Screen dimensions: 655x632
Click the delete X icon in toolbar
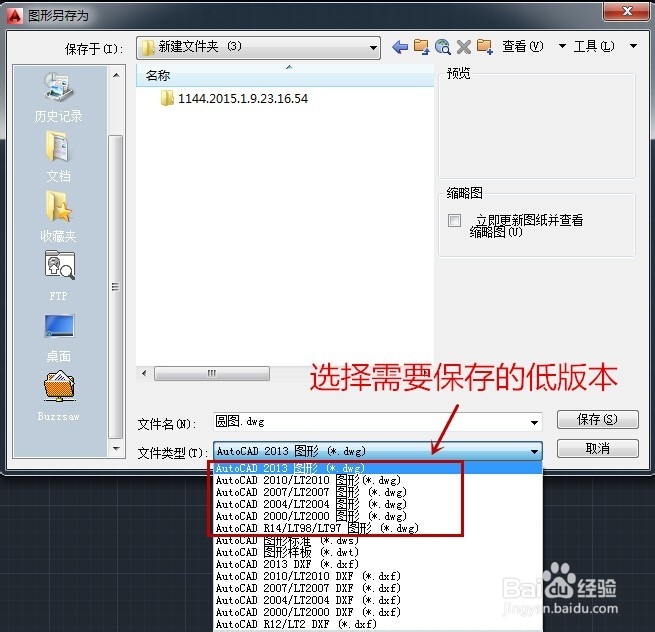point(464,47)
